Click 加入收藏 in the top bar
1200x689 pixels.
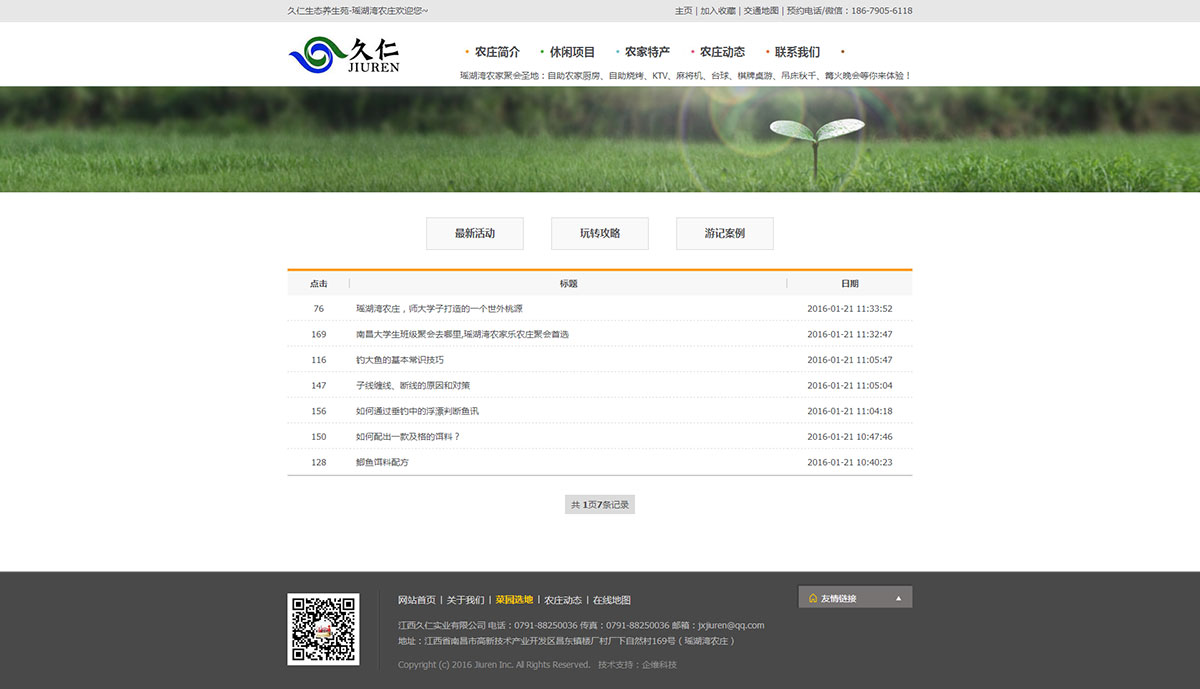coord(718,11)
